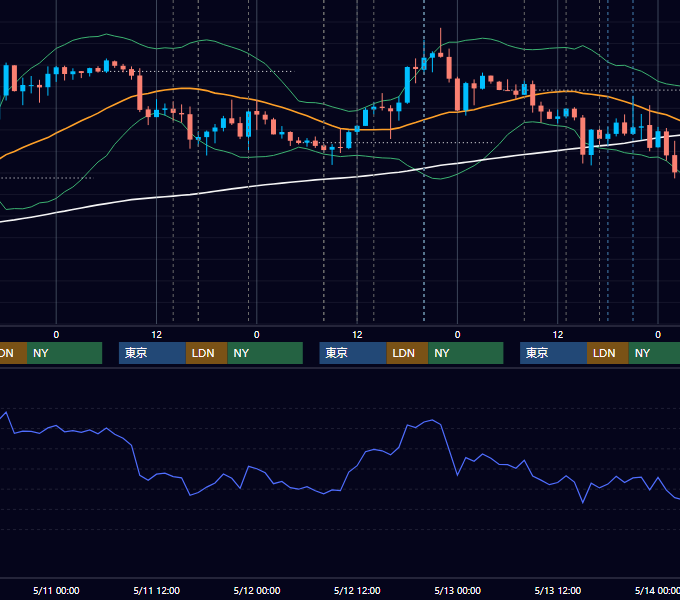Click the hour label 0 above 5/13 00:00

coord(457,335)
